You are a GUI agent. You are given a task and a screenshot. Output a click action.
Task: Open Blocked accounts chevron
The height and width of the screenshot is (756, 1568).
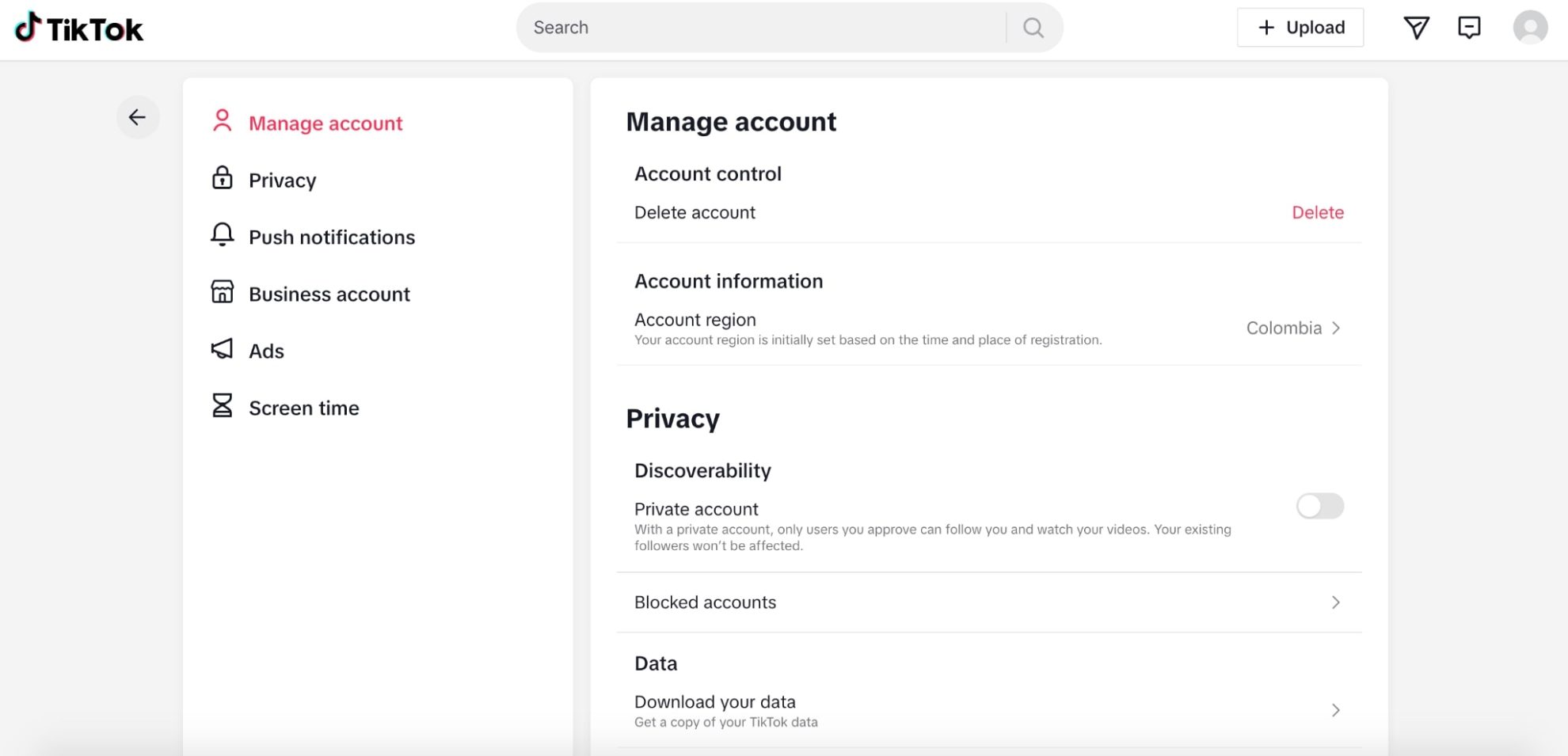click(1336, 602)
